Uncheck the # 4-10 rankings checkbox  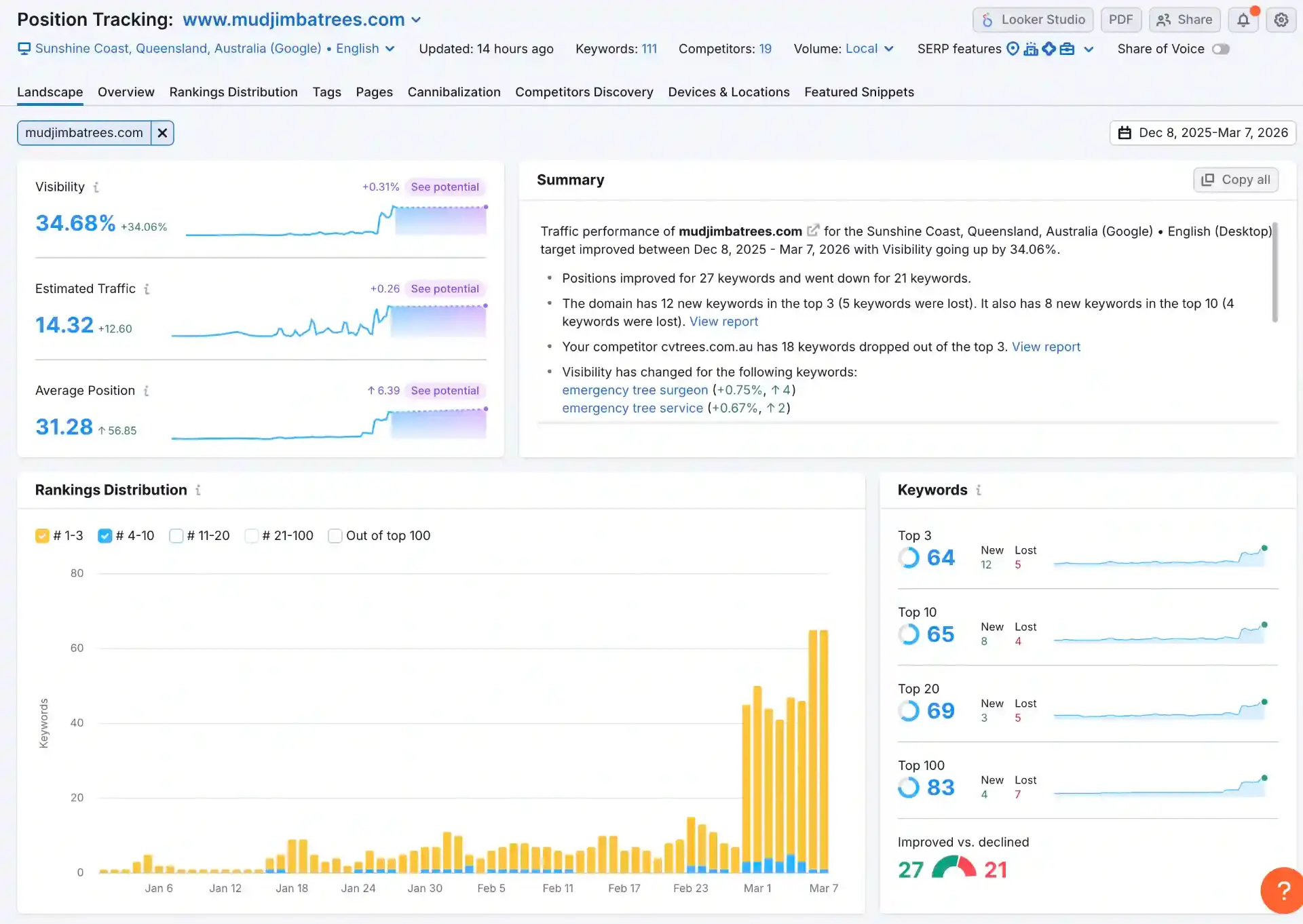(105, 536)
